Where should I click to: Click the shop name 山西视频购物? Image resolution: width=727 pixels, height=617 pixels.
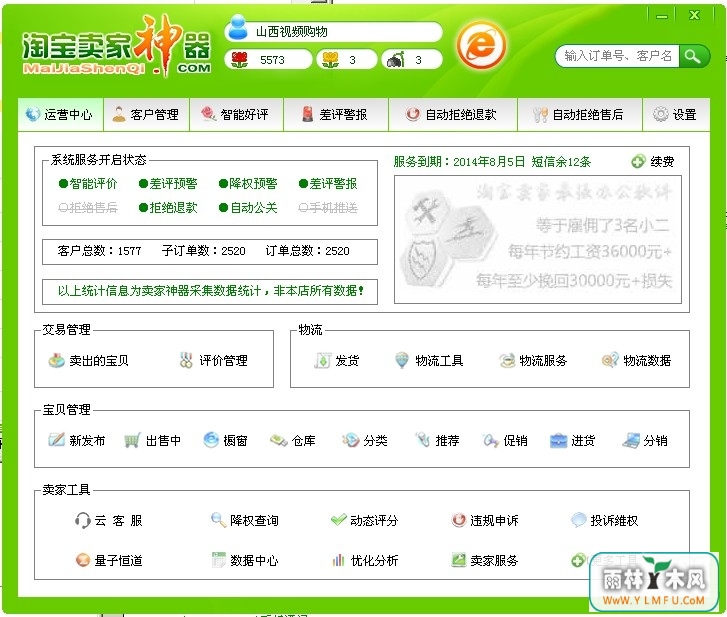coord(292,32)
